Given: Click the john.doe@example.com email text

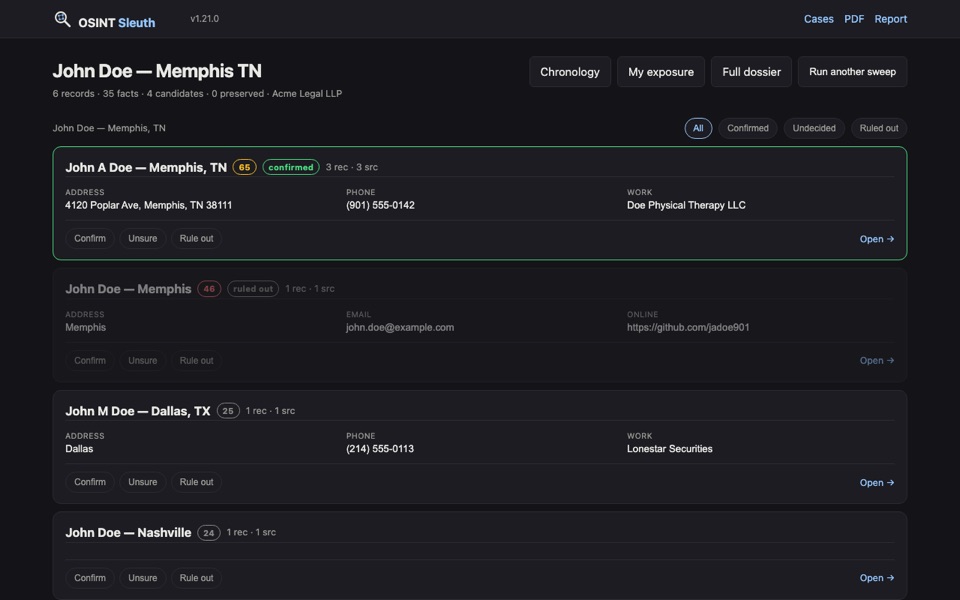Looking at the screenshot, I should 400,328.
